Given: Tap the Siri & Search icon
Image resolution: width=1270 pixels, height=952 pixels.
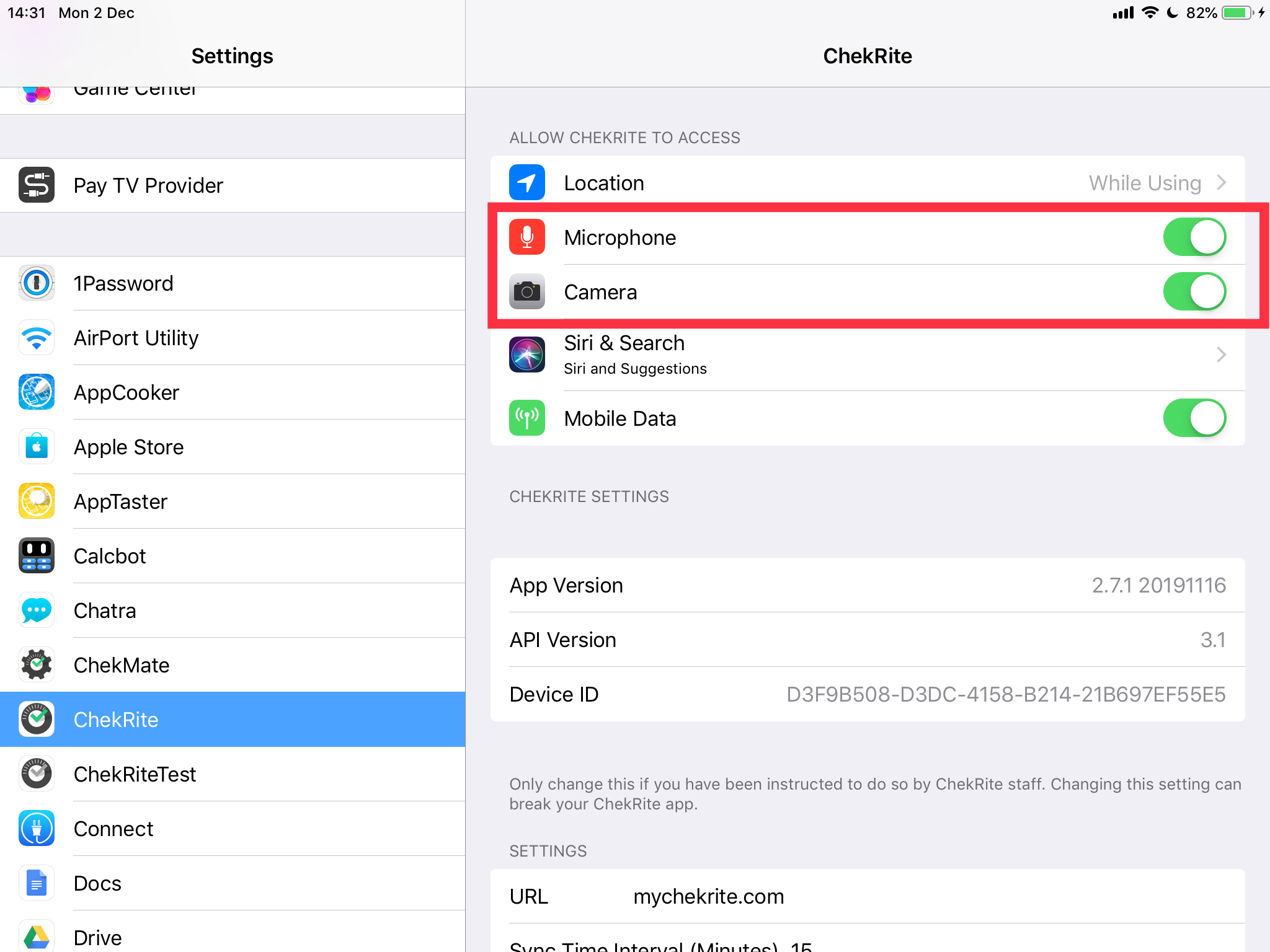Looking at the screenshot, I should (527, 355).
